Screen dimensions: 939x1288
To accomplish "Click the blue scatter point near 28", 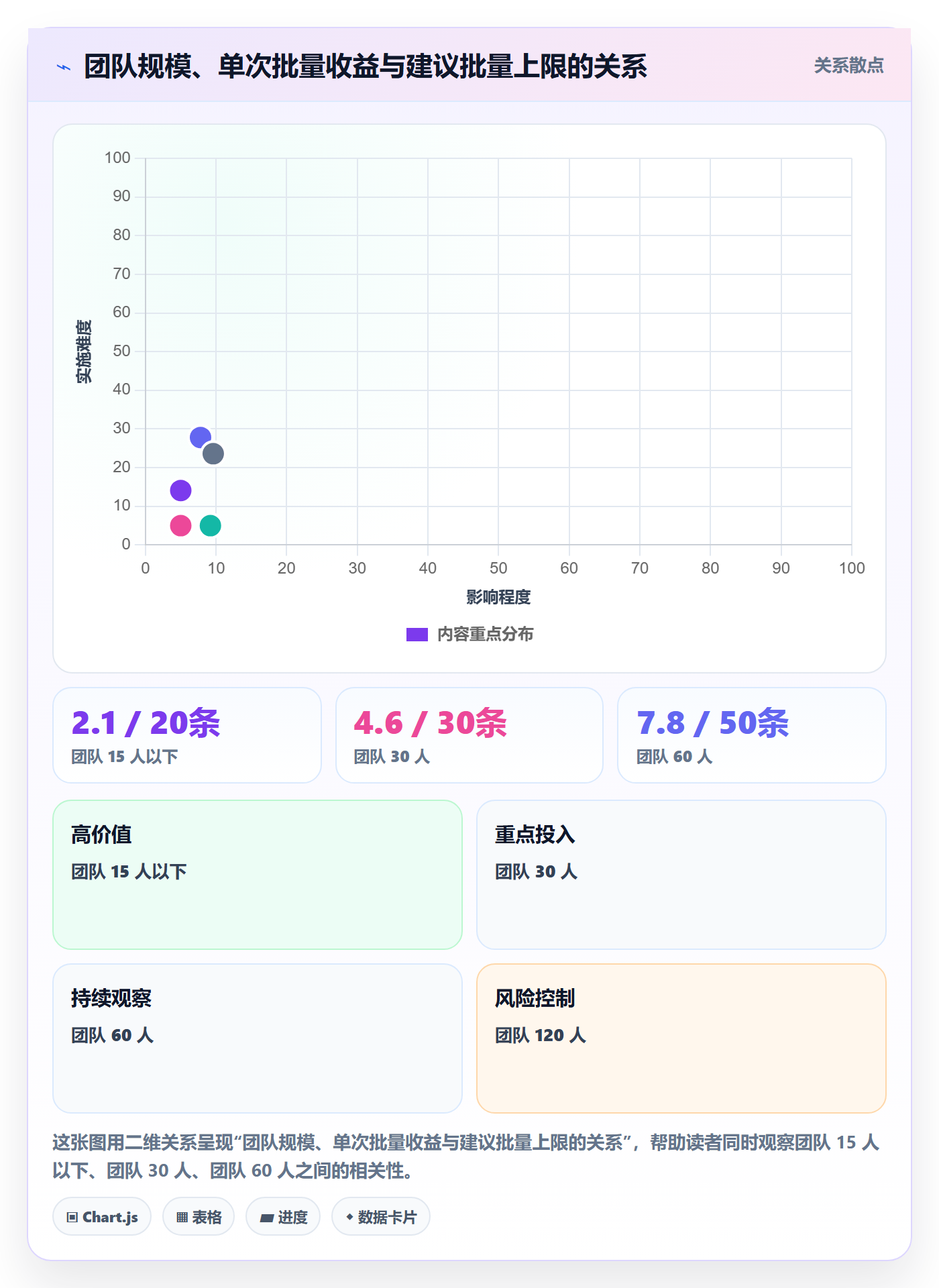I will [x=201, y=438].
